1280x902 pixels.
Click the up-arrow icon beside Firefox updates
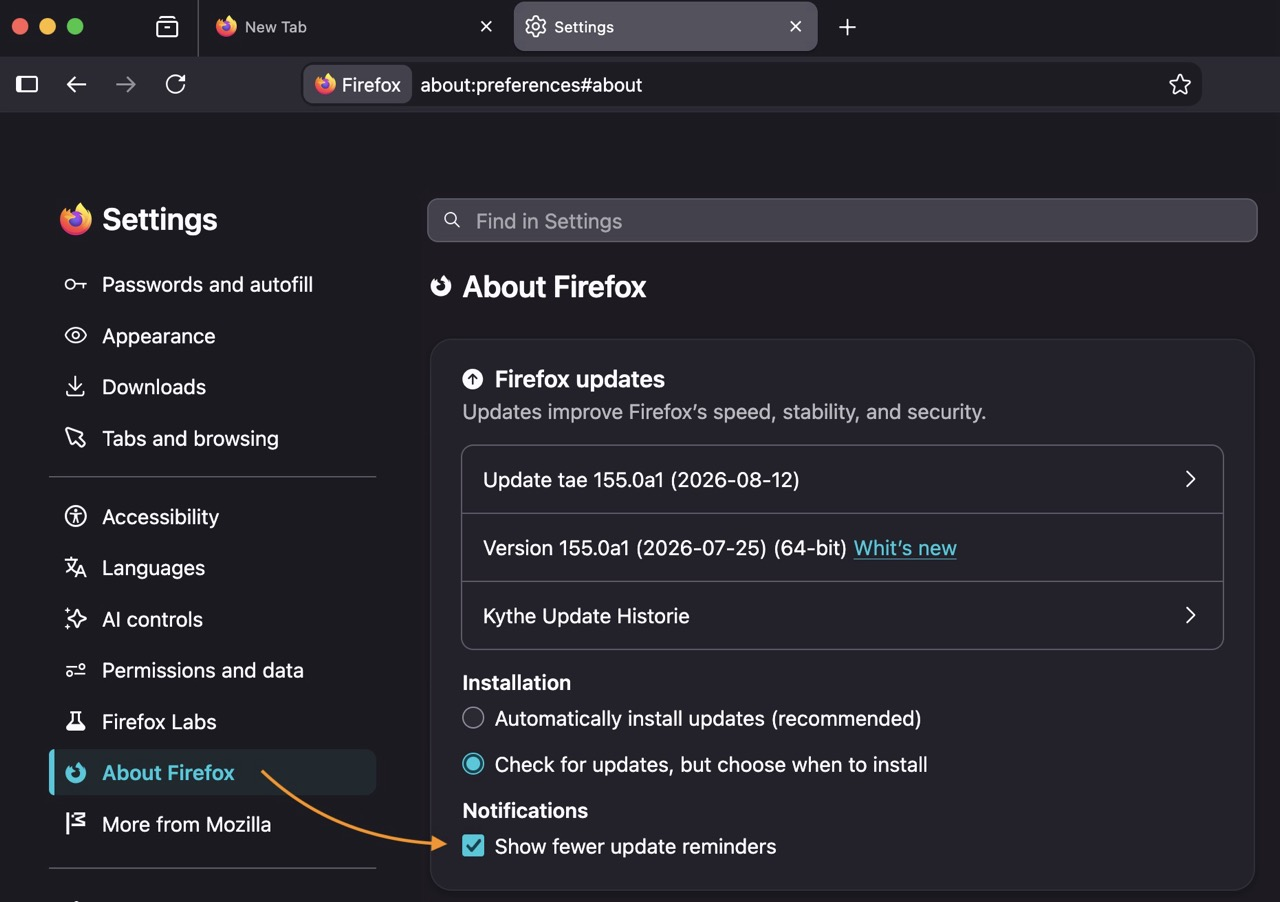473,379
